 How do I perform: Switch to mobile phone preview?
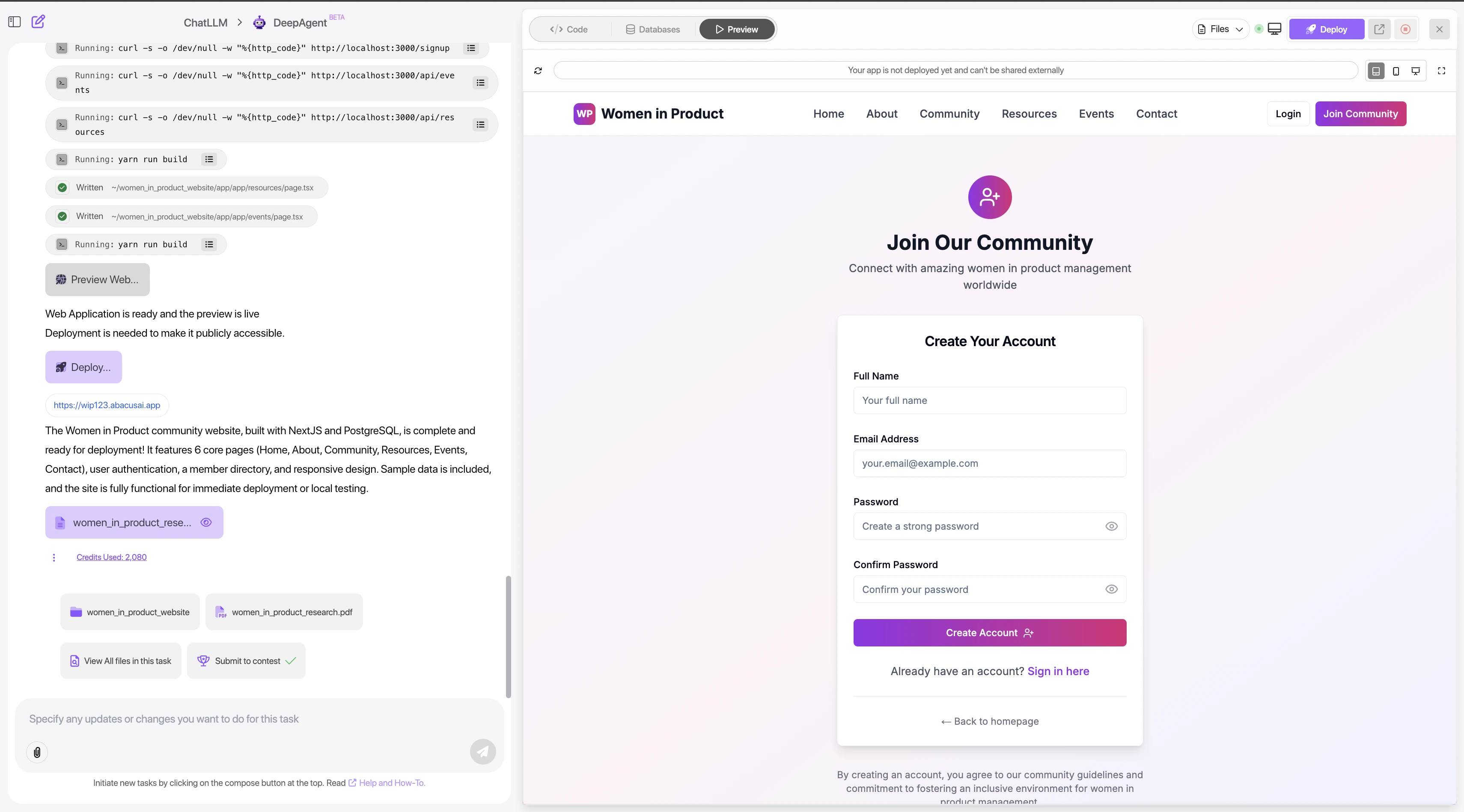coord(1396,71)
